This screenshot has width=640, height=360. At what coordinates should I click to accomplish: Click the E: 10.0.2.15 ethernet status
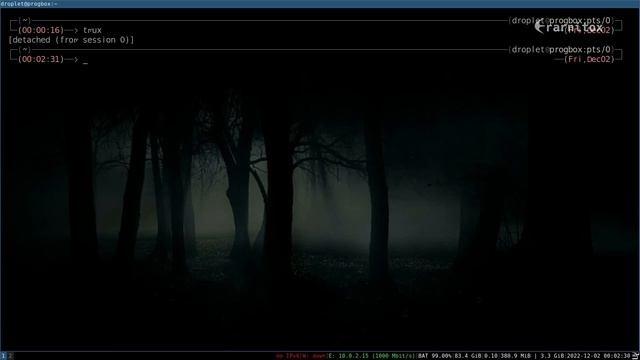(372, 356)
